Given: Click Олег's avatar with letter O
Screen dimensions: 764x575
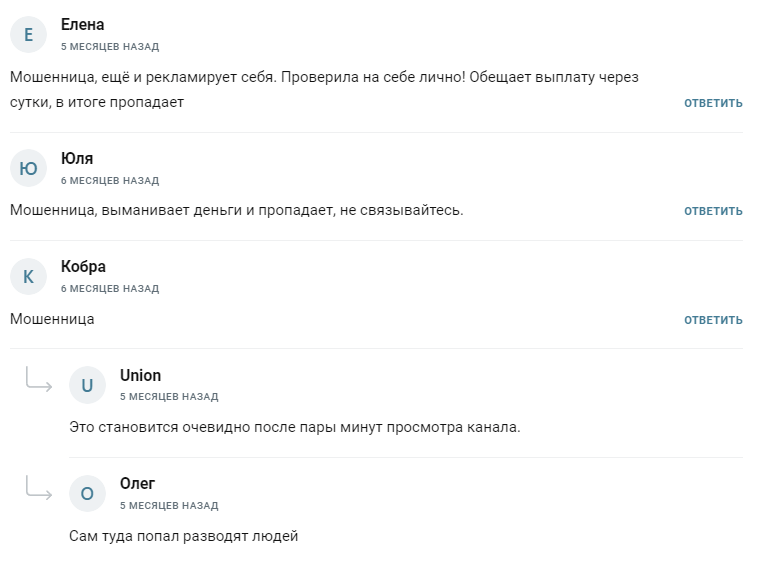Looking at the screenshot, I should [x=87, y=493].
